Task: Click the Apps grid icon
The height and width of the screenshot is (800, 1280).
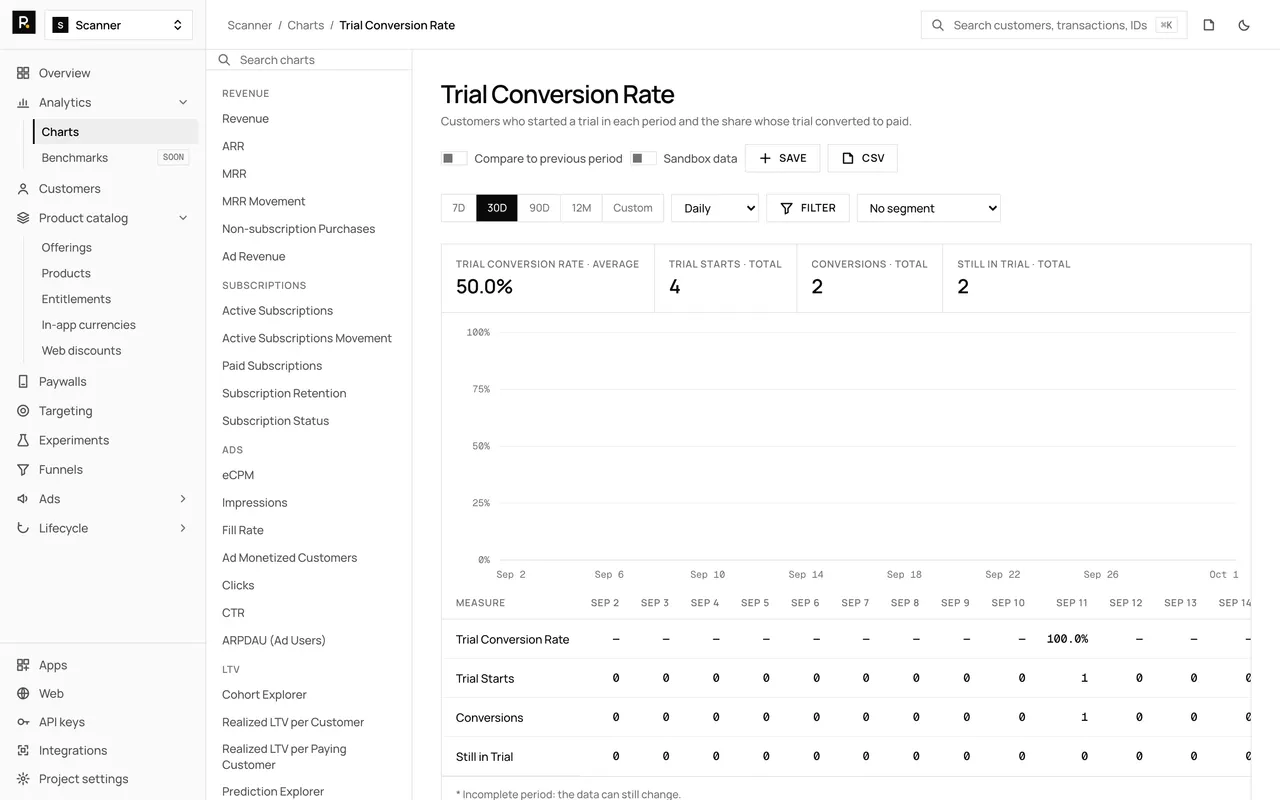Action: (x=23, y=665)
